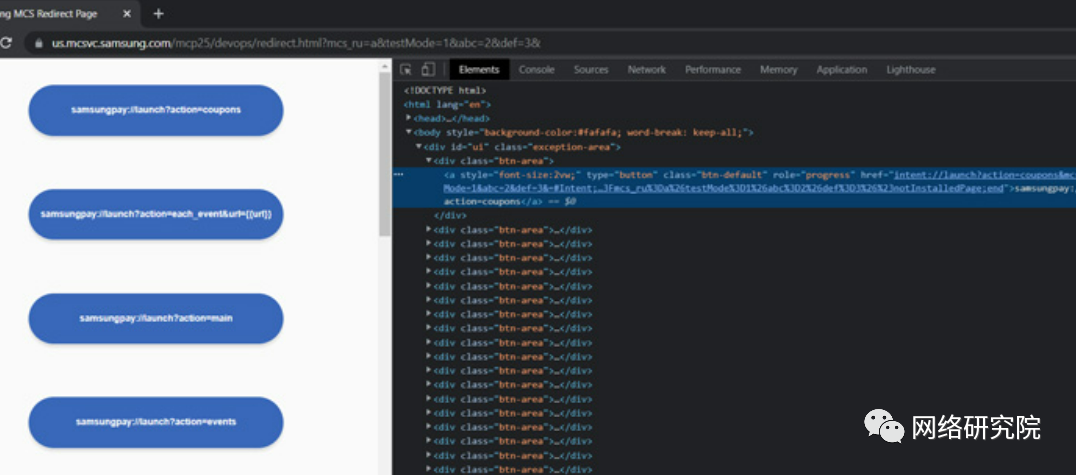Select the closing </div> line
1076x475 pixels.
450,215
